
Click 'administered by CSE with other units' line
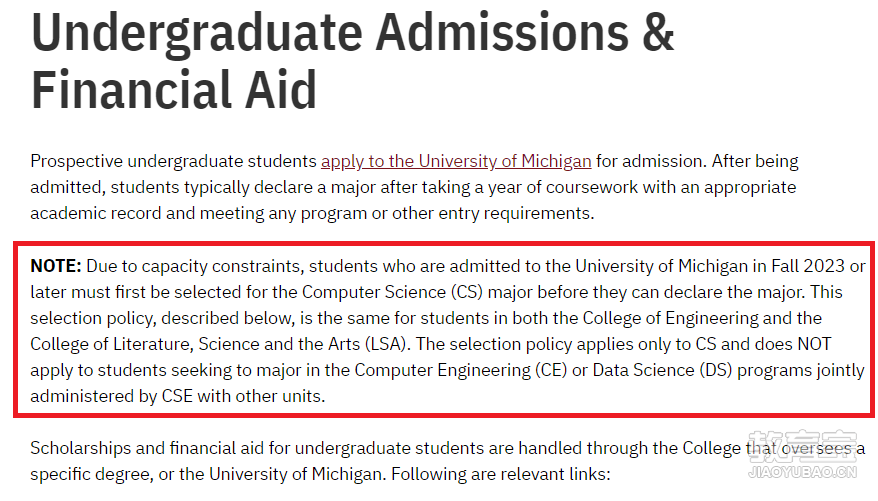pos(178,396)
